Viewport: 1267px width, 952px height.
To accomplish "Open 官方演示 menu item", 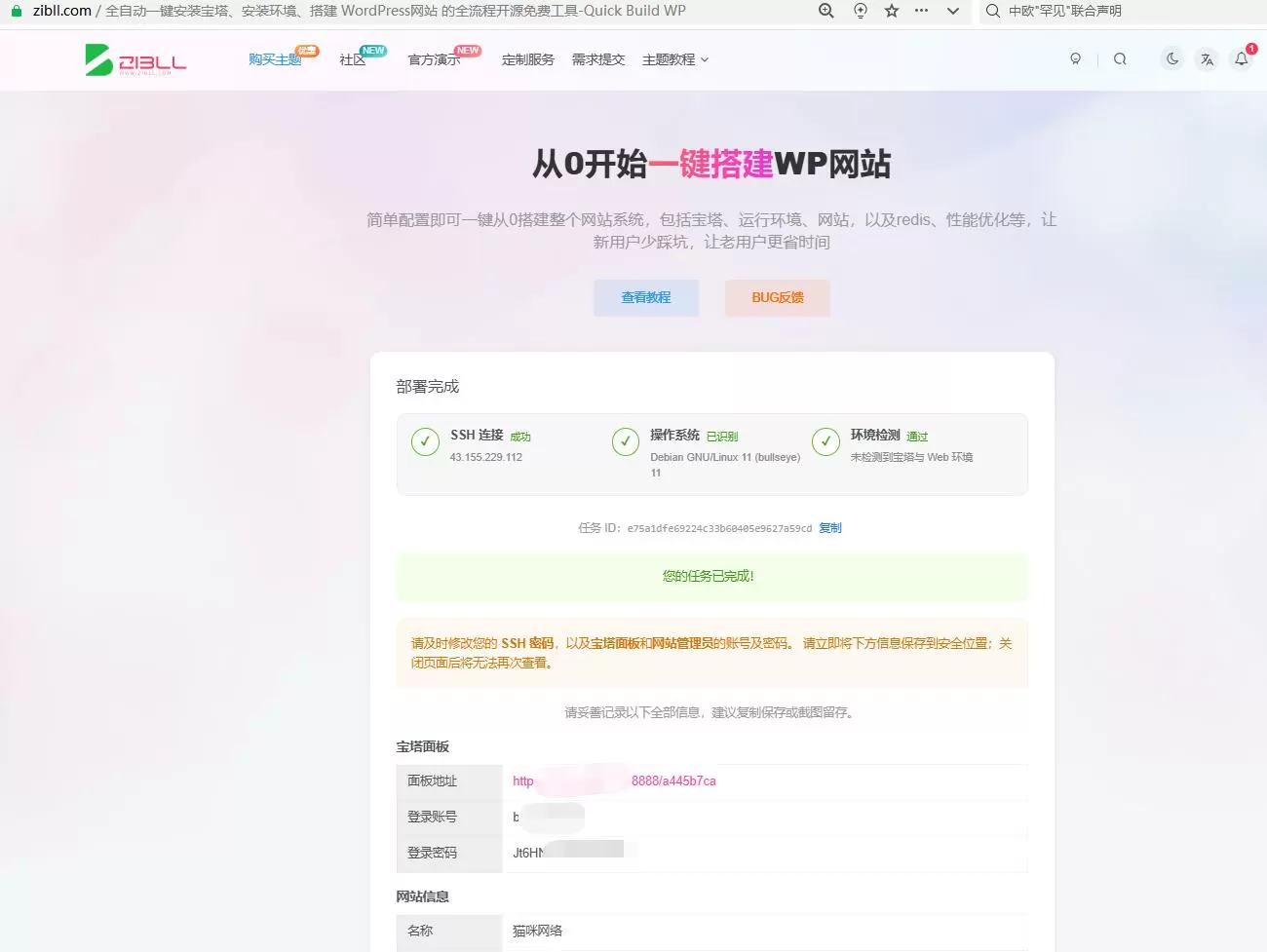I will [434, 59].
